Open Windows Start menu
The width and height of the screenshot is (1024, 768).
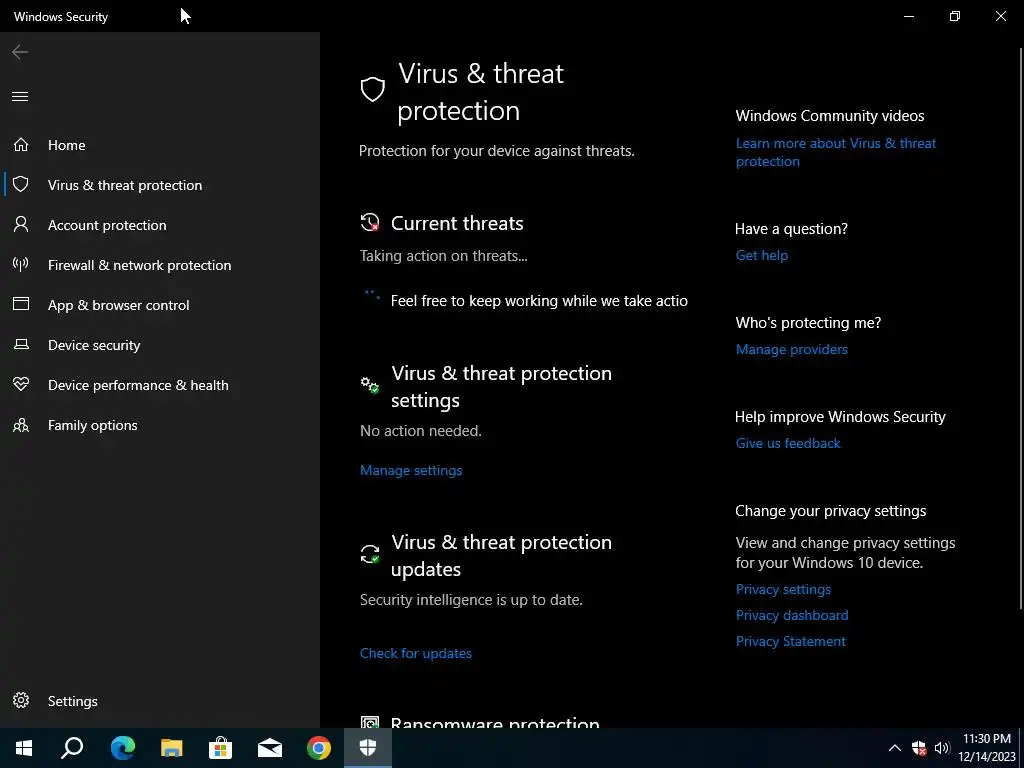point(24,748)
